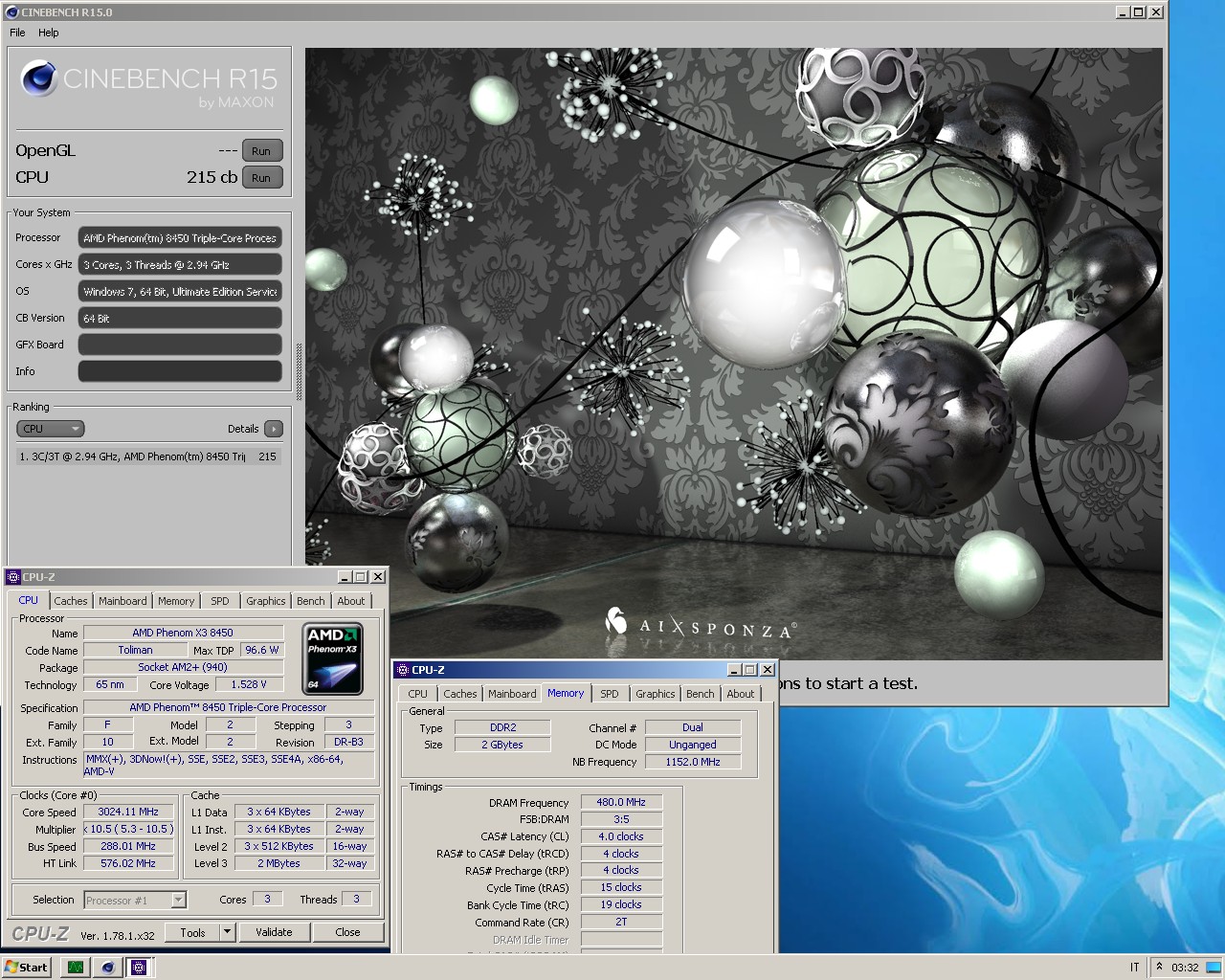Open the File menu in Cinebench
Screen dimensions: 1225x980
point(17,33)
